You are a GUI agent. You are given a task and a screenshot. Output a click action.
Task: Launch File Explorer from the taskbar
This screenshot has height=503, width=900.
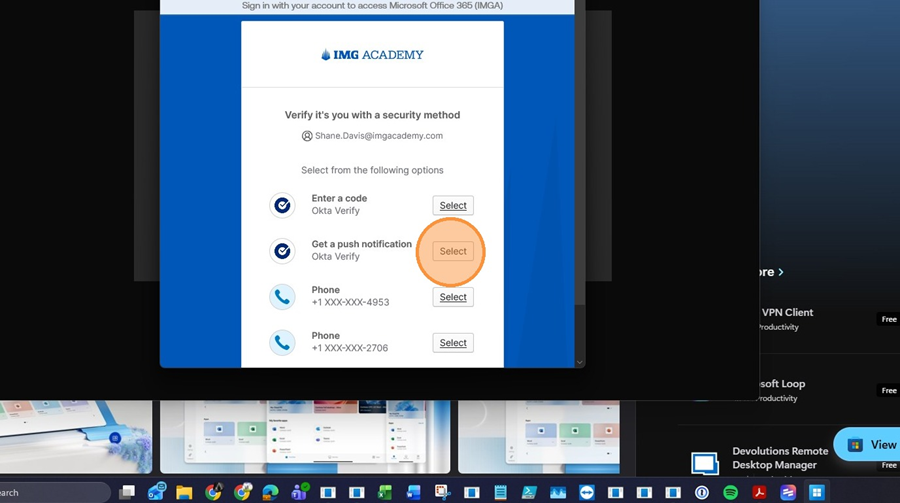tap(184, 492)
